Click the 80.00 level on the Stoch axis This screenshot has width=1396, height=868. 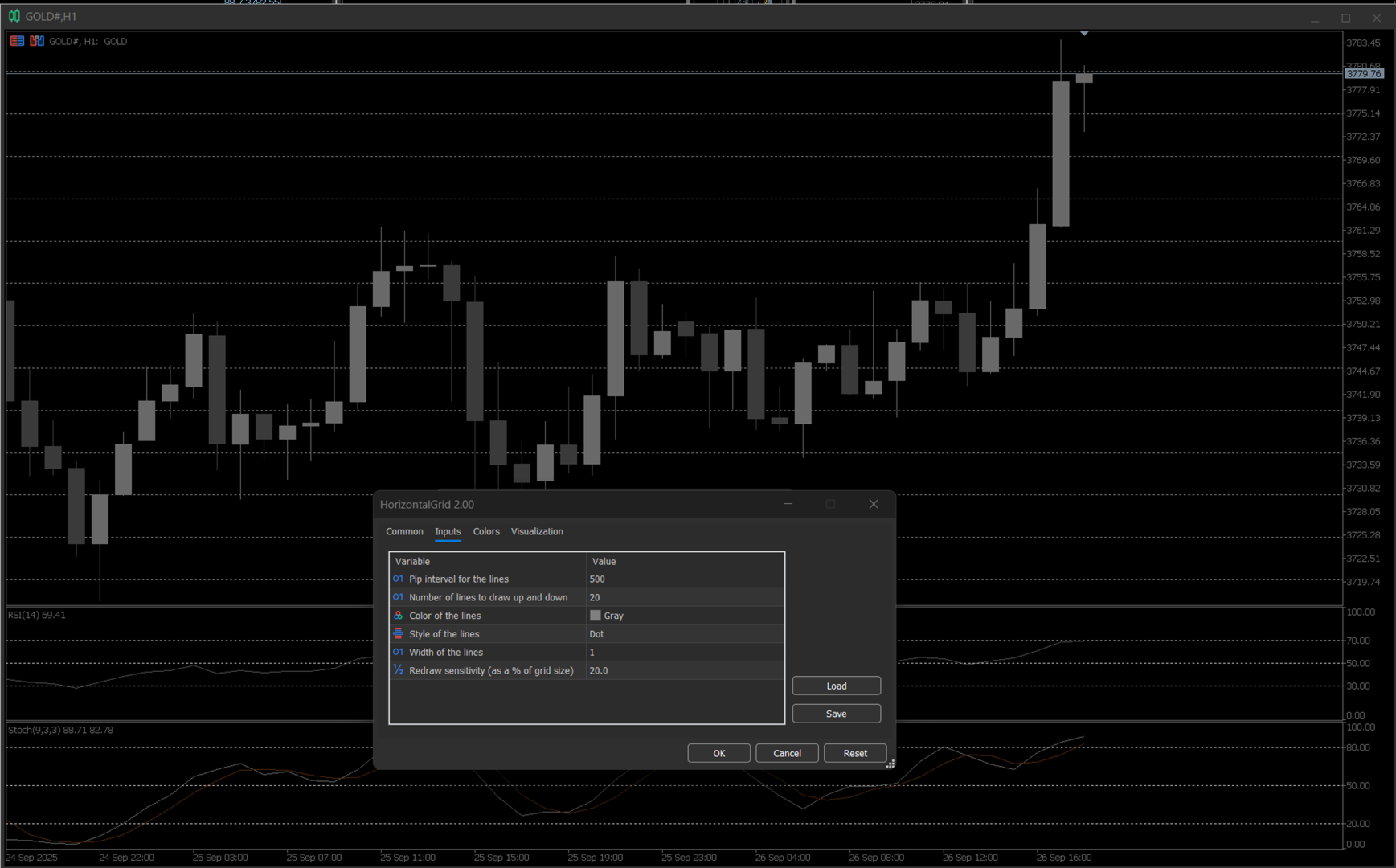1358,747
